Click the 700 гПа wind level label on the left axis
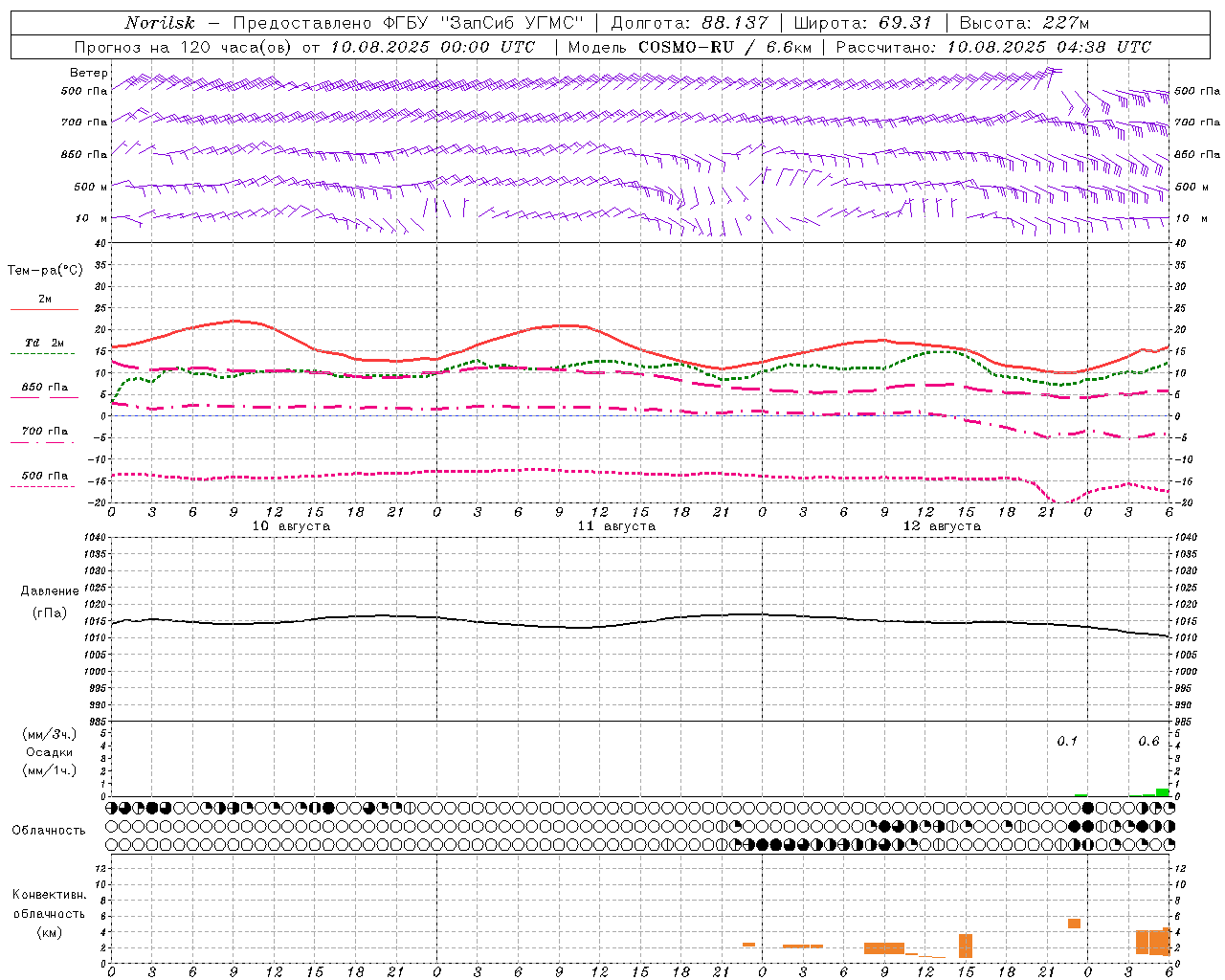Screen dimensions: 1225x980 click(x=83, y=122)
